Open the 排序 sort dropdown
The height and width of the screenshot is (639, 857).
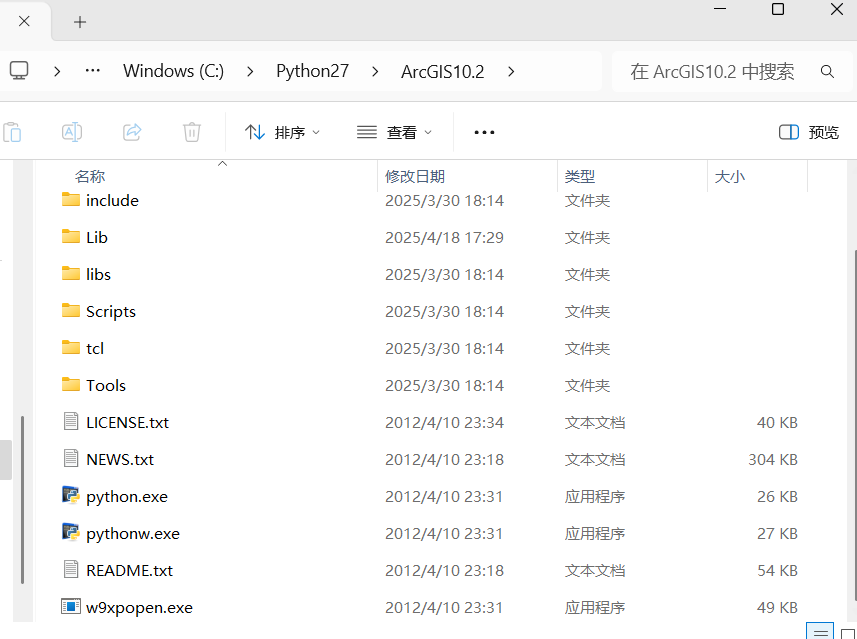(282, 132)
